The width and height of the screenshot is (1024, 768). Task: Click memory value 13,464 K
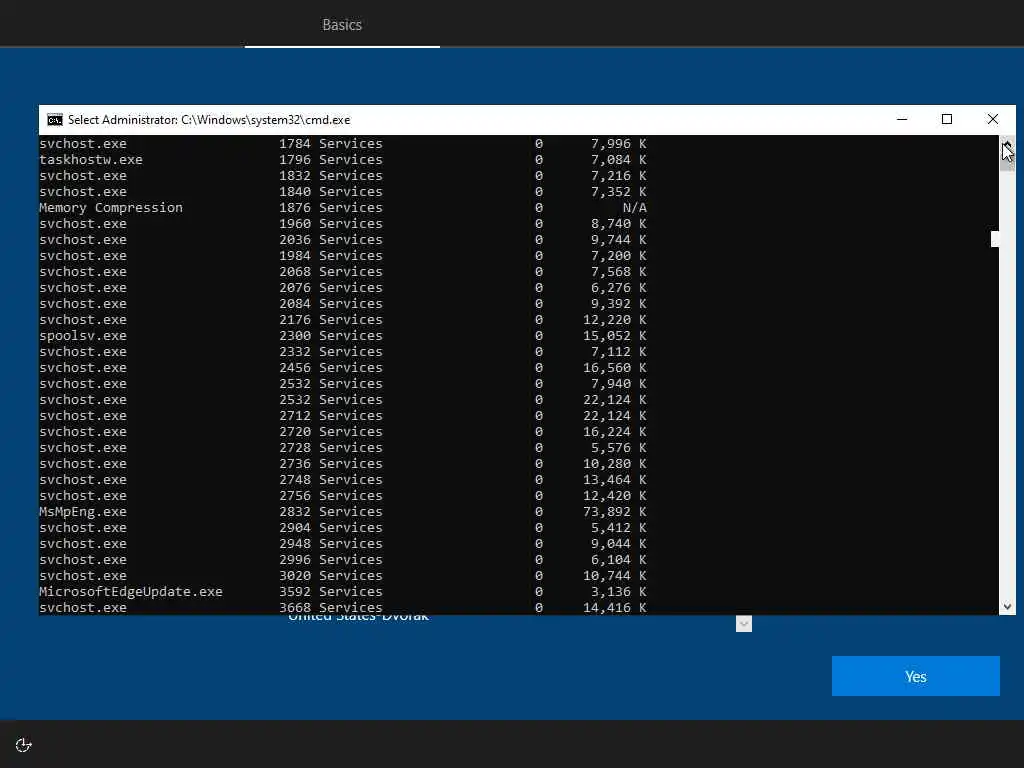pyautogui.click(x=615, y=480)
